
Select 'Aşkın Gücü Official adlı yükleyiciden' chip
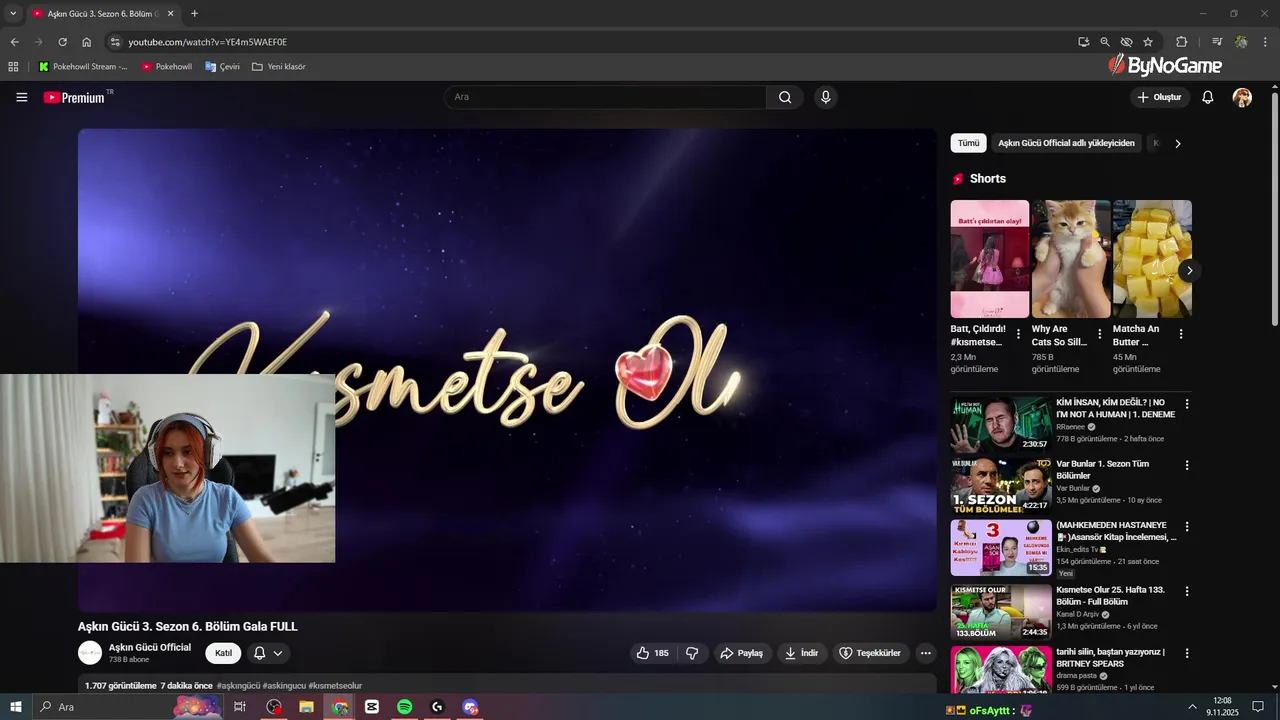point(1066,143)
